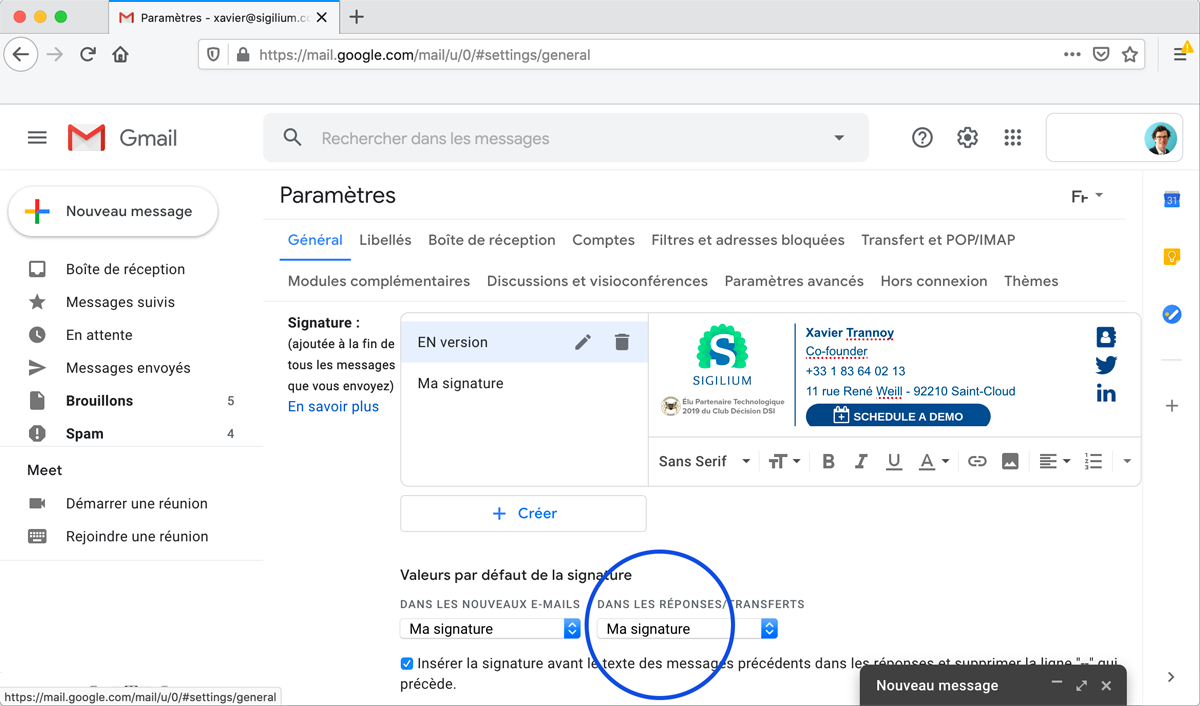
Task: Toggle bold in signature editor
Action: pos(828,461)
